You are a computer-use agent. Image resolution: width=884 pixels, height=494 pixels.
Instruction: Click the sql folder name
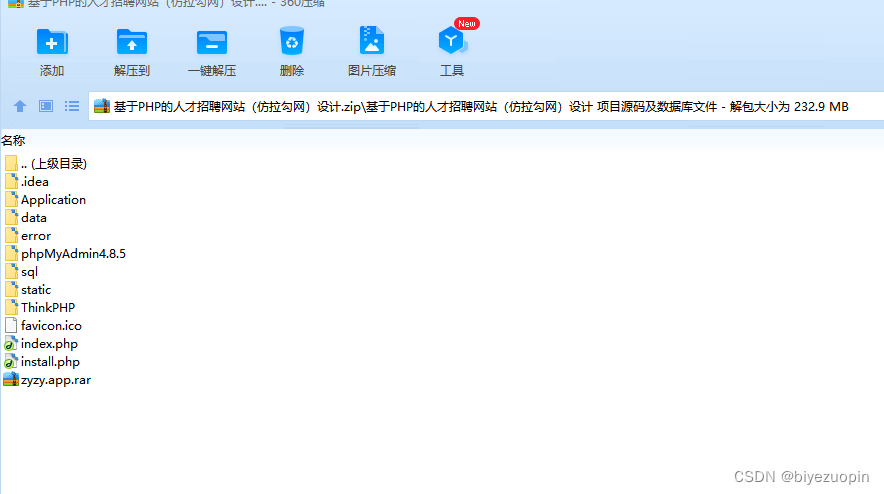click(29, 272)
